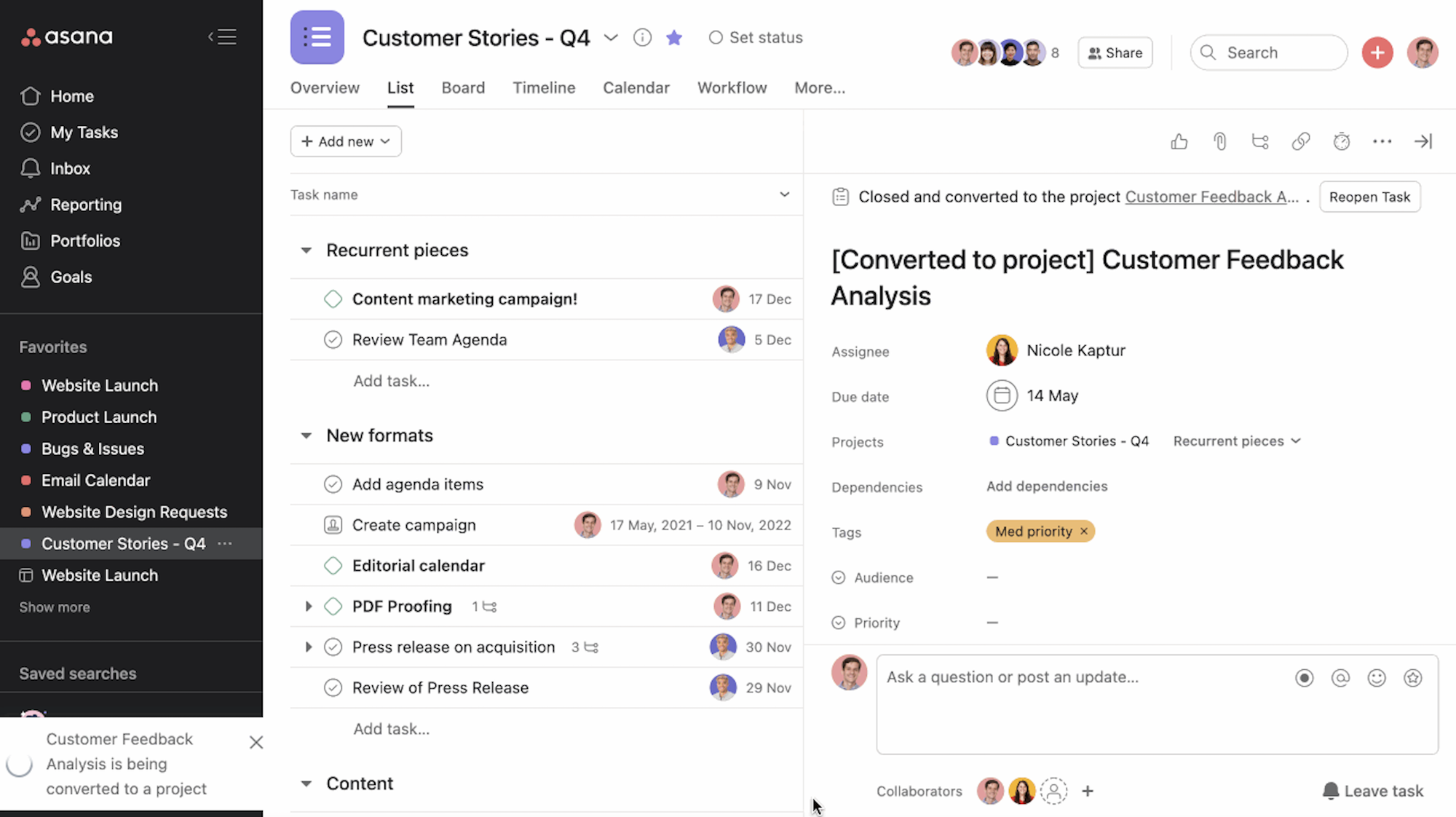
Task: Click Set status
Action: pos(756,37)
